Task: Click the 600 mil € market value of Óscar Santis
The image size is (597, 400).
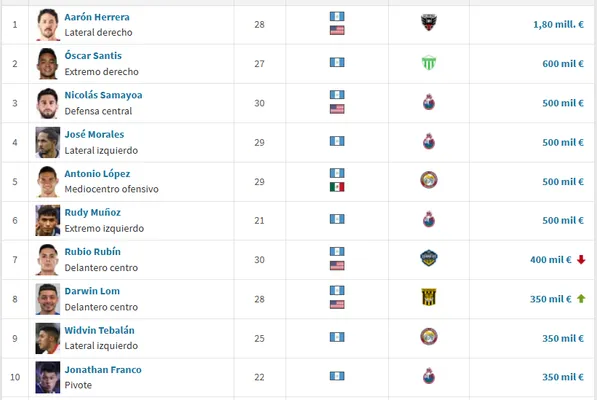Action: [563, 64]
